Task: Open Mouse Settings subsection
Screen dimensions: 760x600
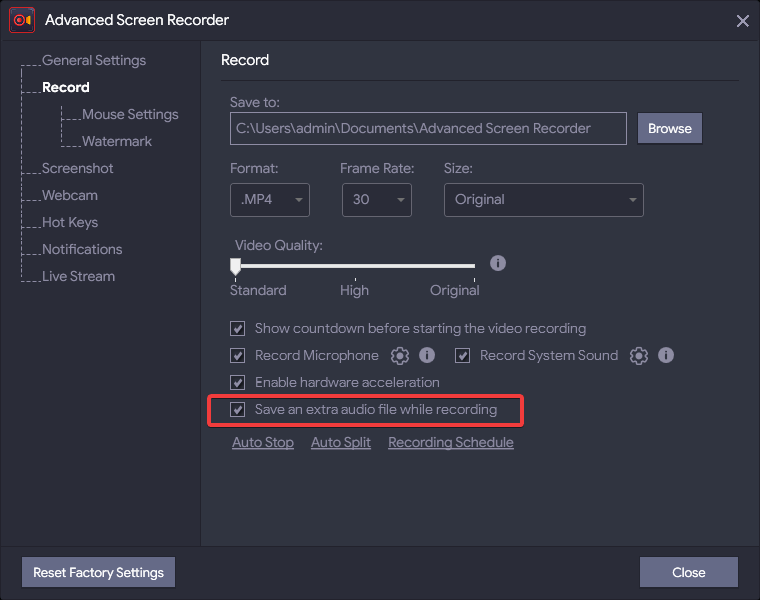Action: pos(130,114)
